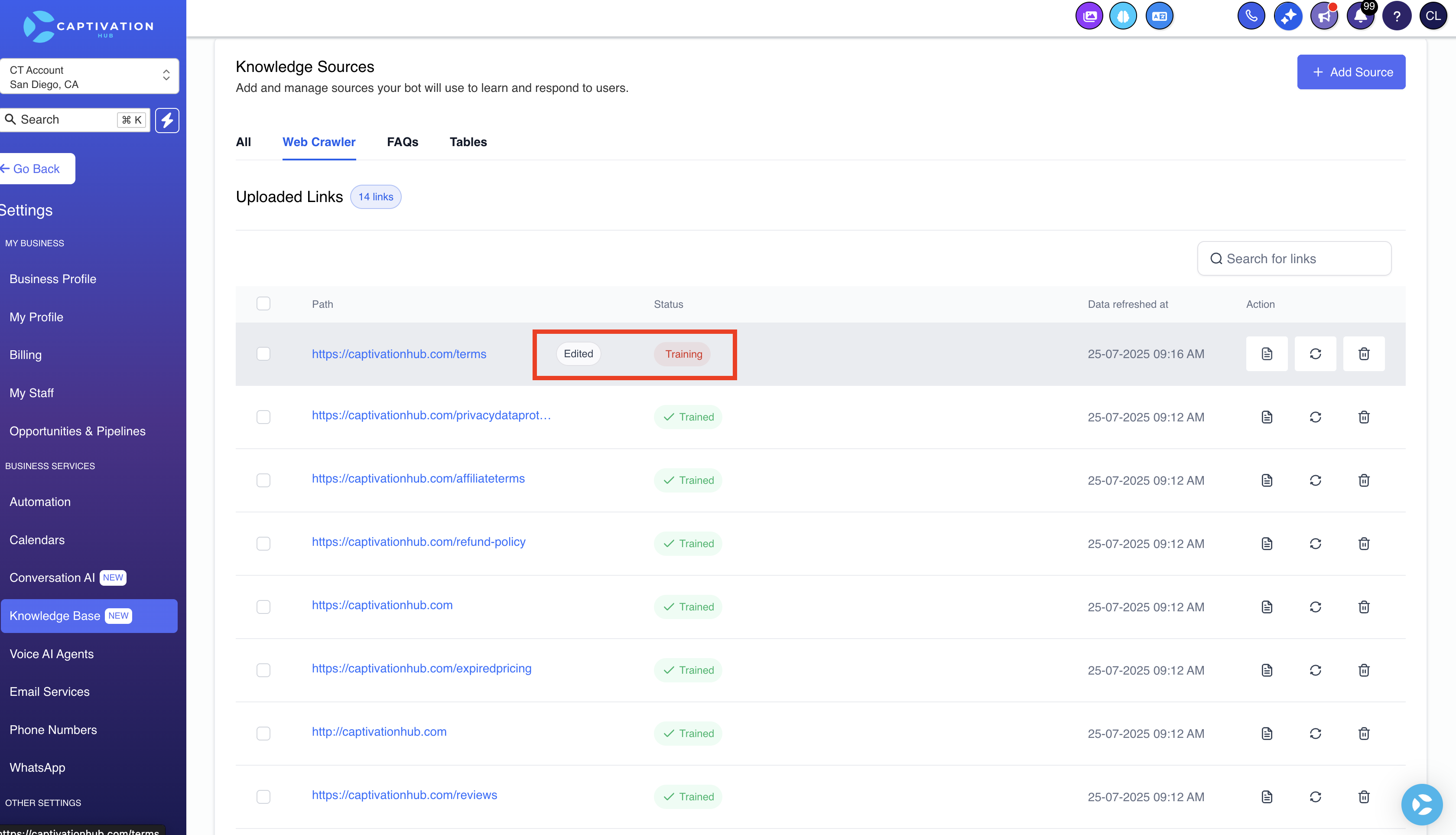This screenshot has width=1456, height=835.
Task: Refresh the expiredpricing link
Action: pyautogui.click(x=1316, y=670)
